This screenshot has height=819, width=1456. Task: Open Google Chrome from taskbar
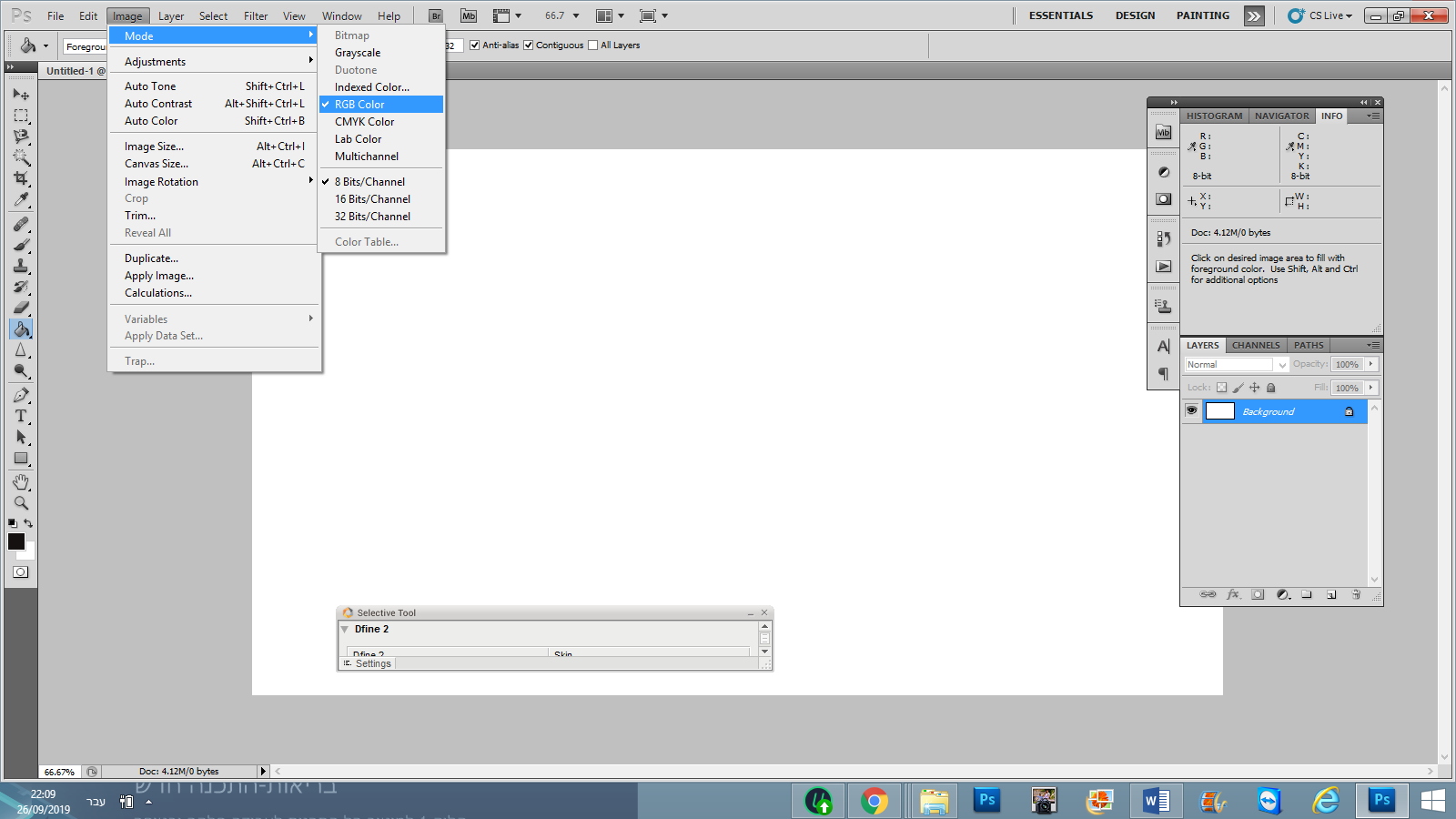click(875, 801)
